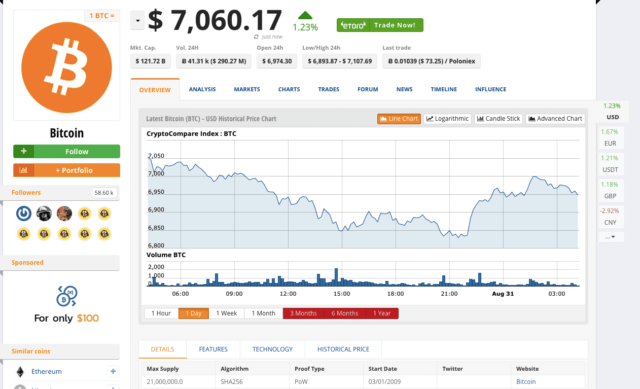Select the 1 Day time range
Image resolution: width=640 pixels, height=389 pixels.
click(x=193, y=313)
